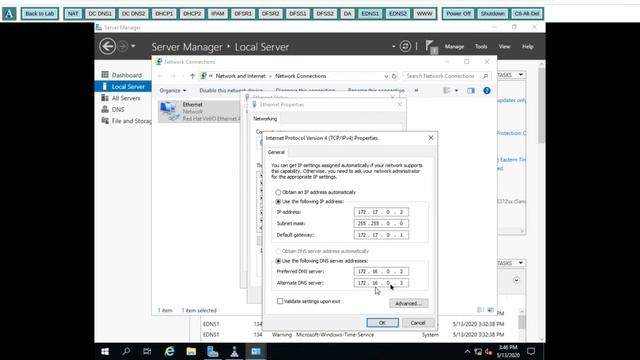Click the IP address field

pyautogui.click(x=381, y=212)
